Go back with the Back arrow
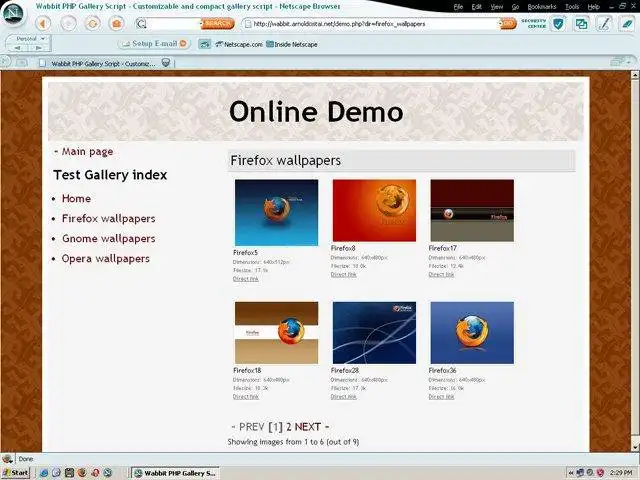 coord(43,24)
